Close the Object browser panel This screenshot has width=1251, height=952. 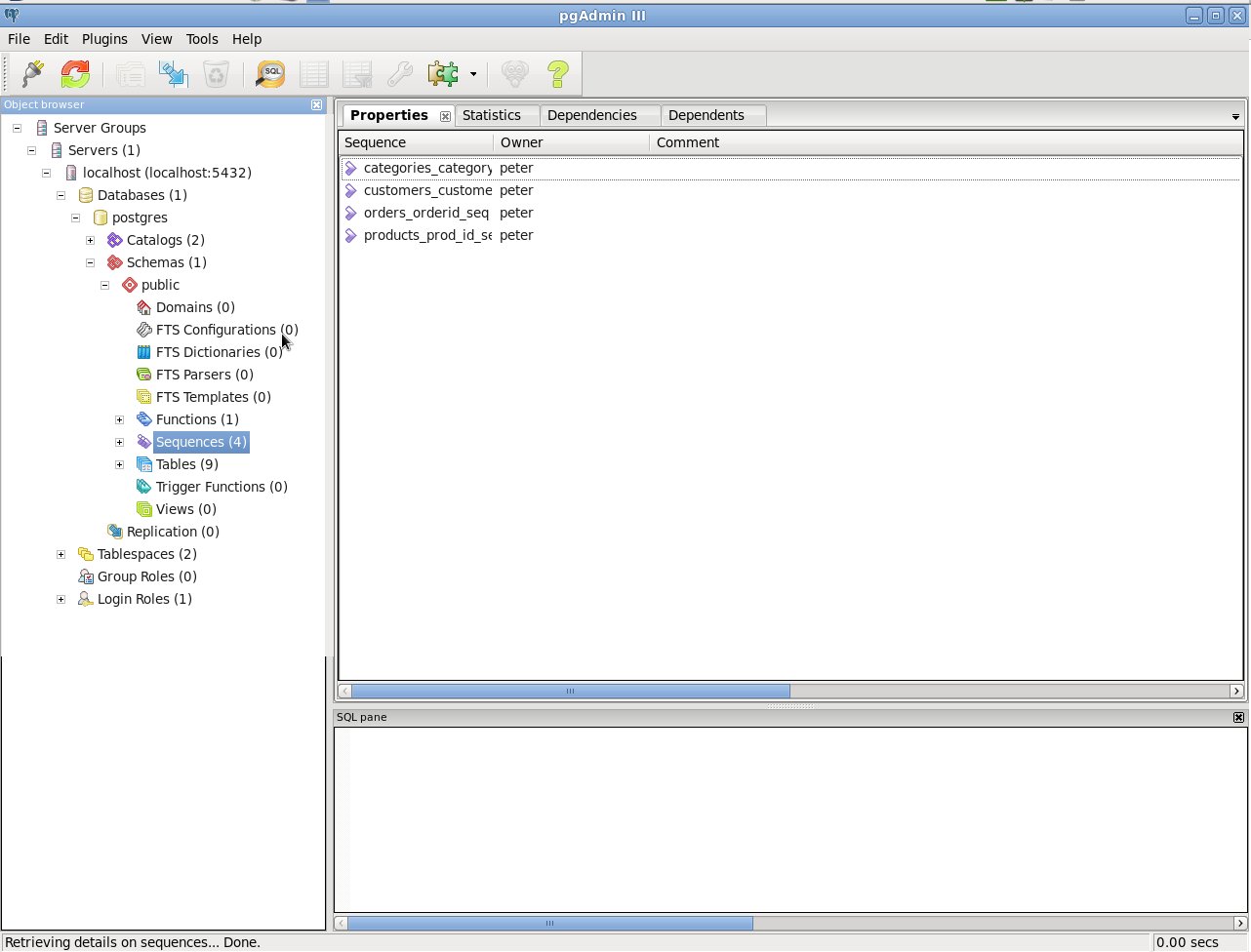(x=316, y=104)
